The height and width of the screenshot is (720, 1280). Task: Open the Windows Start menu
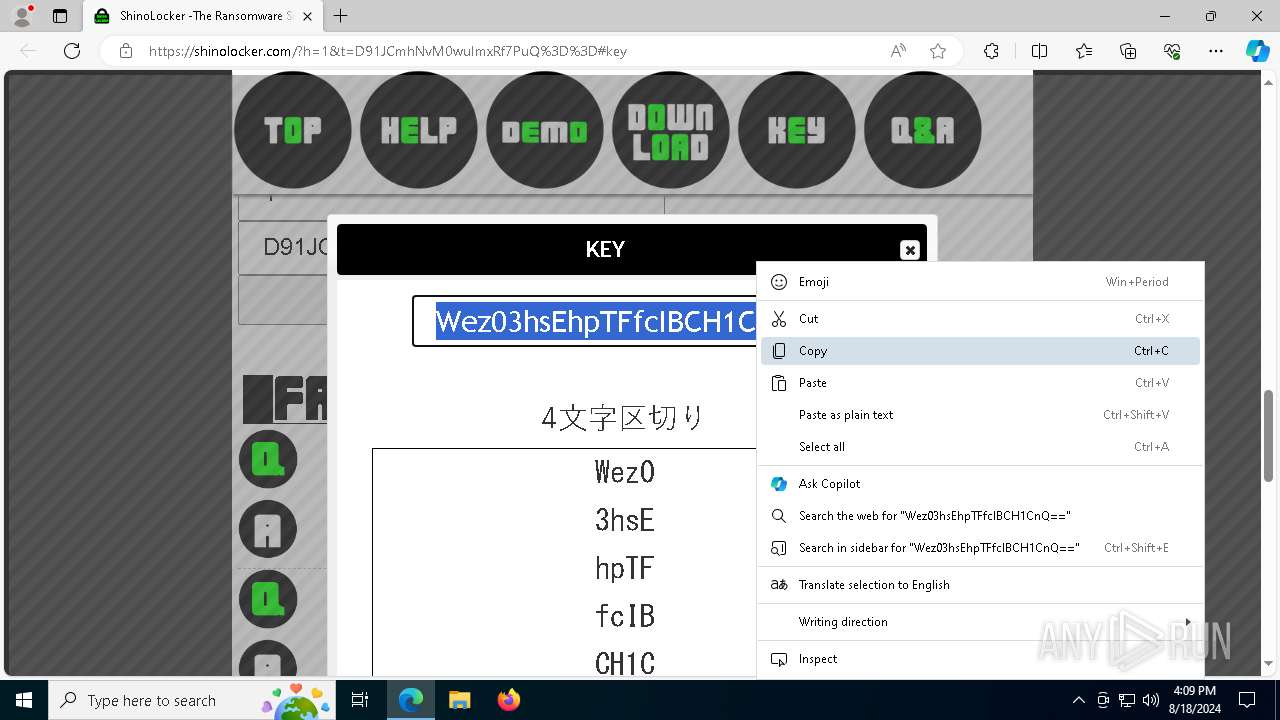point(24,700)
